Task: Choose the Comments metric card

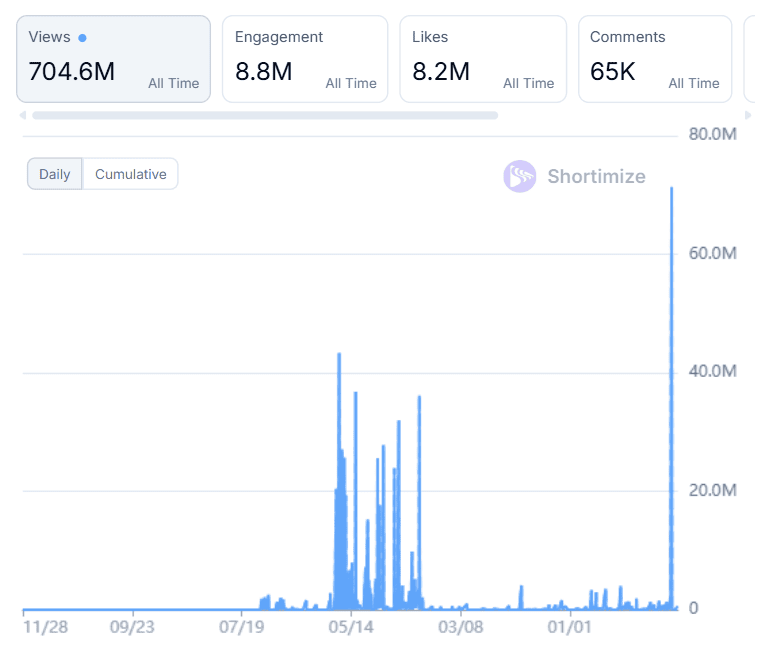Action: (654, 59)
